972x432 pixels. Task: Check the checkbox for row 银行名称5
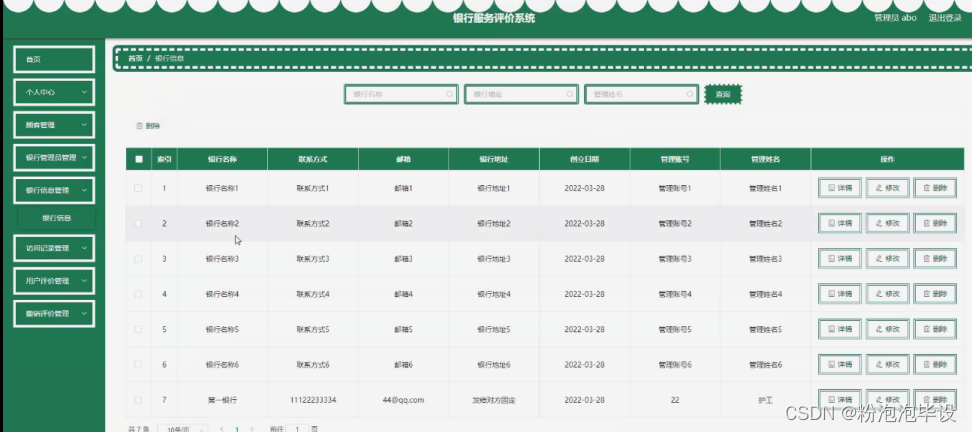(138, 329)
